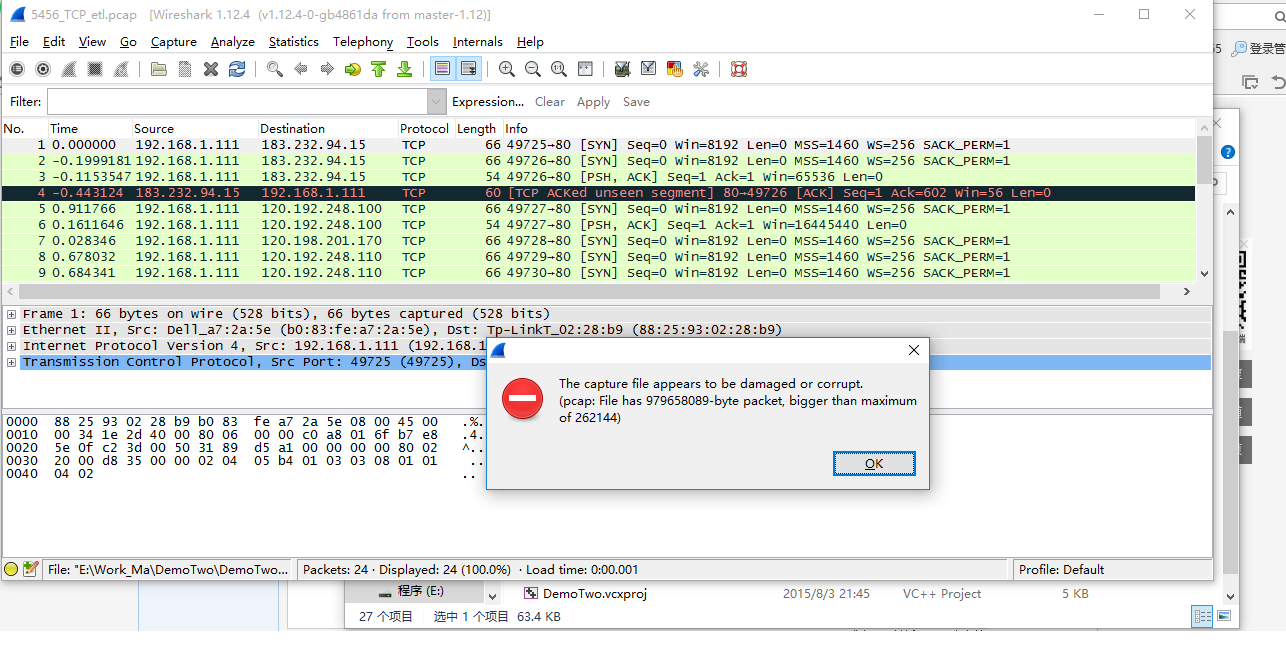Viewport: 1286px width, 666px height.
Task: Restart the current capture
Action: (x=121, y=69)
